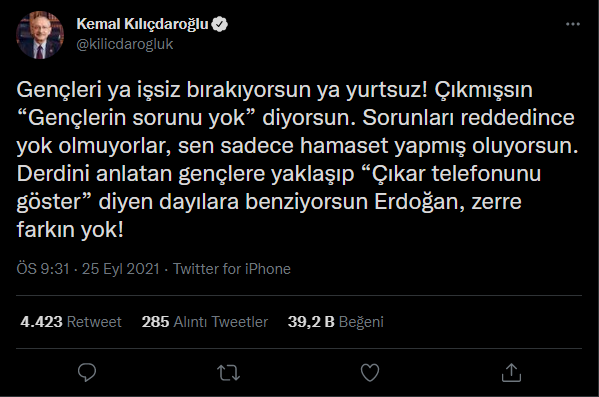Image resolution: width=599 pixels, height=397 pixels.
Task: Open the share tweet icon
Action: 511,372
